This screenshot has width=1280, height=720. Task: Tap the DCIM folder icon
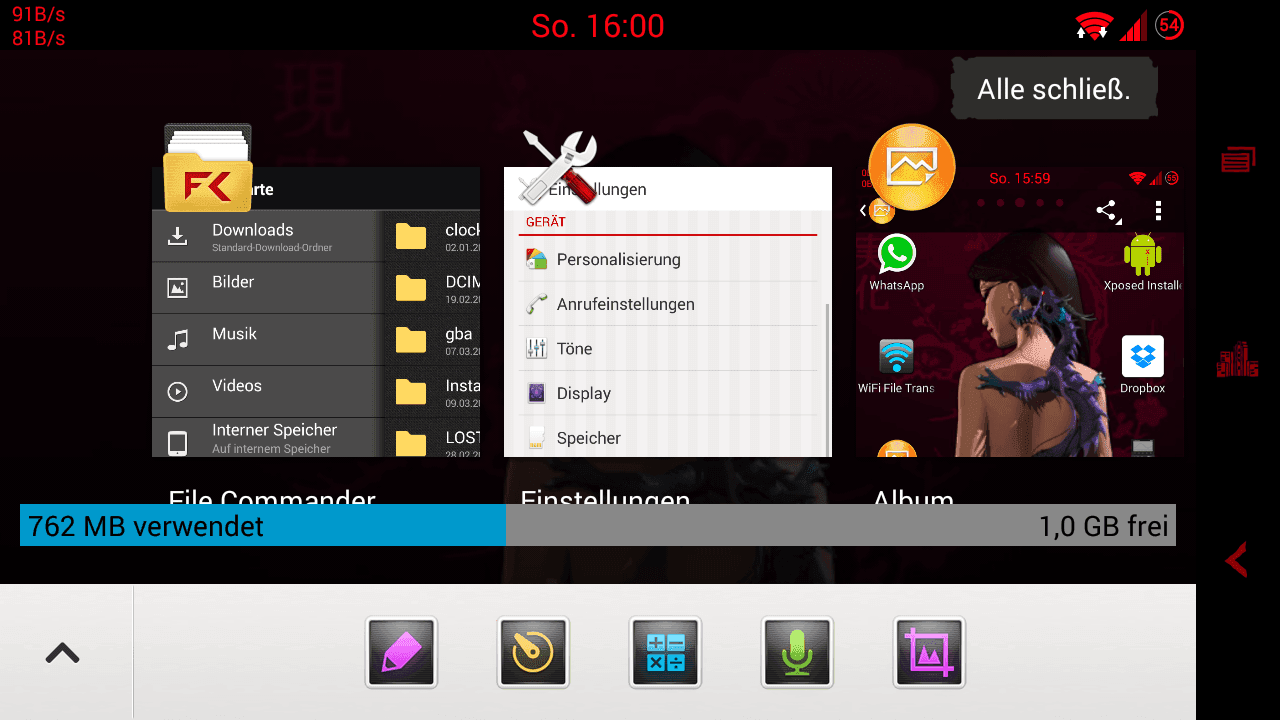tap(411, 289)
